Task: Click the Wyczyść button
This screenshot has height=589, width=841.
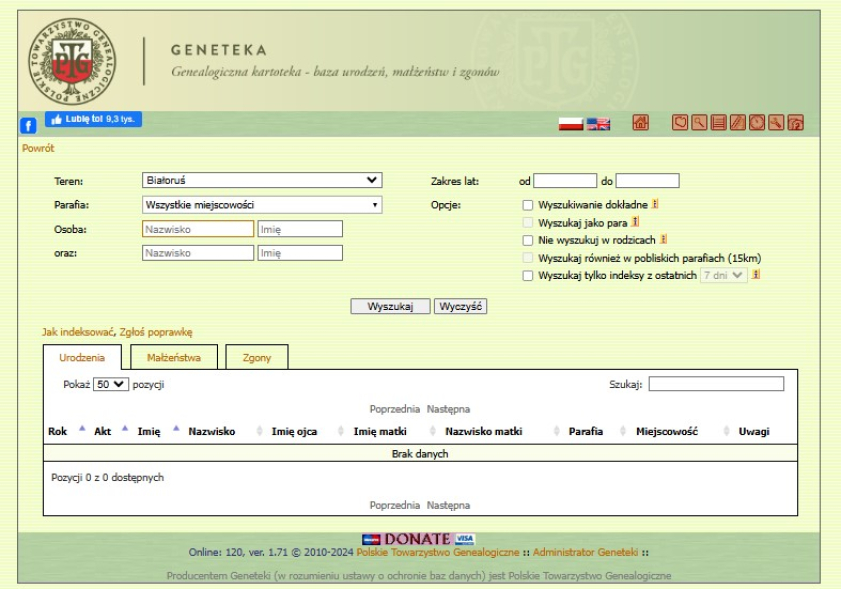Action: click(x=460, y=306)
